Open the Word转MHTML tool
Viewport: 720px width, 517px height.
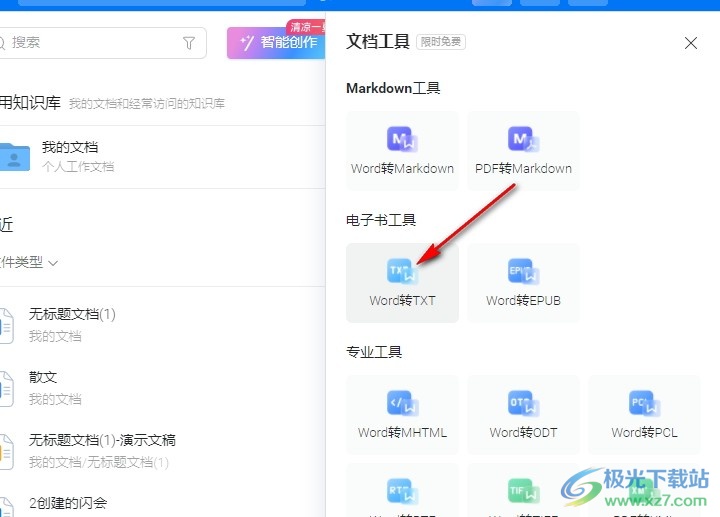coord(402,415)
